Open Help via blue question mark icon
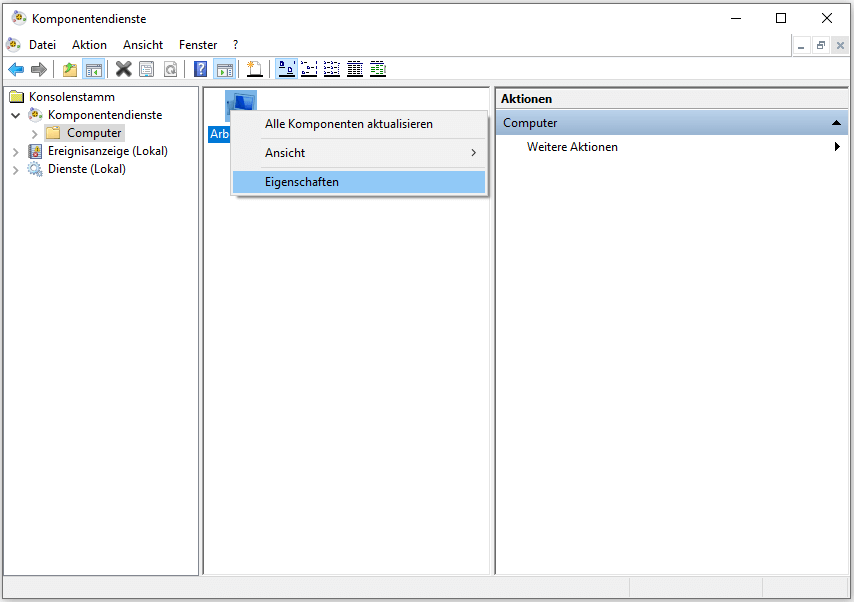 tap(200, 69)
